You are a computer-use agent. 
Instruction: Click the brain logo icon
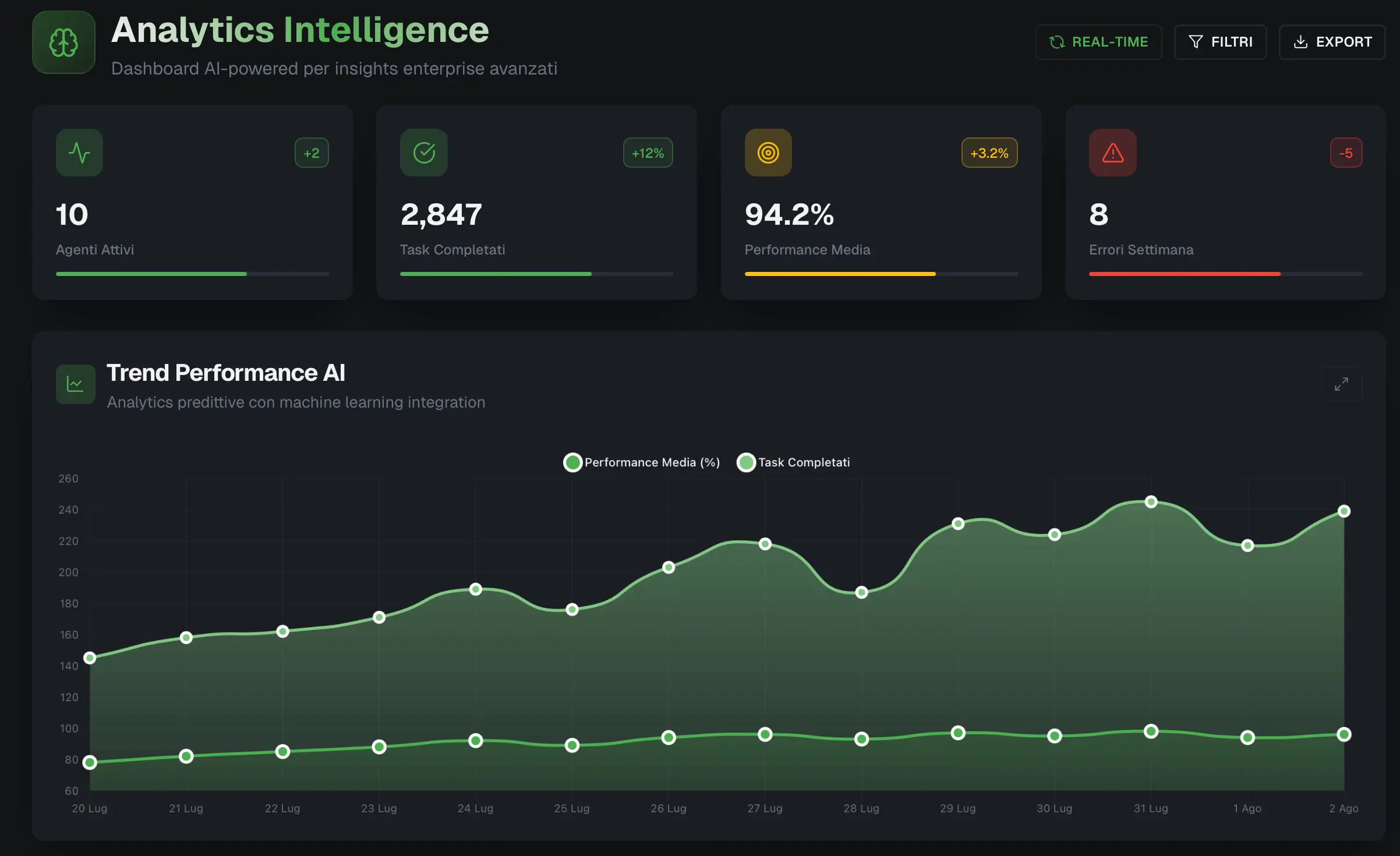[63, 42]
